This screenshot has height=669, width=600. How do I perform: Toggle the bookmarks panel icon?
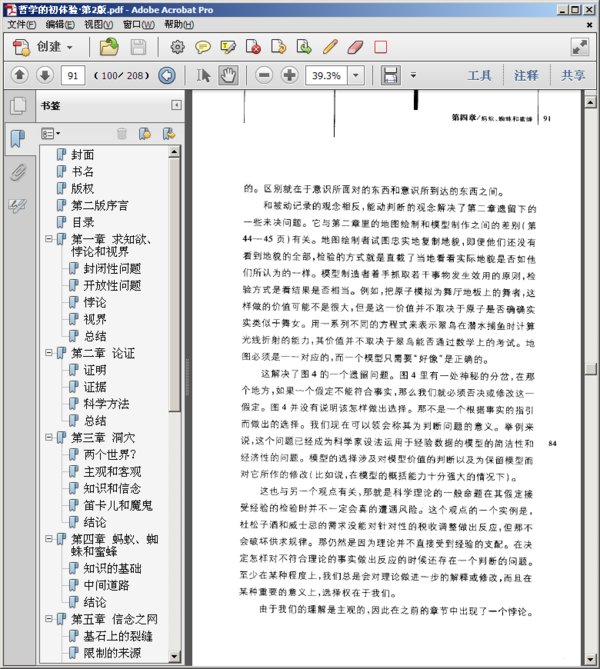tap(18, 139)
